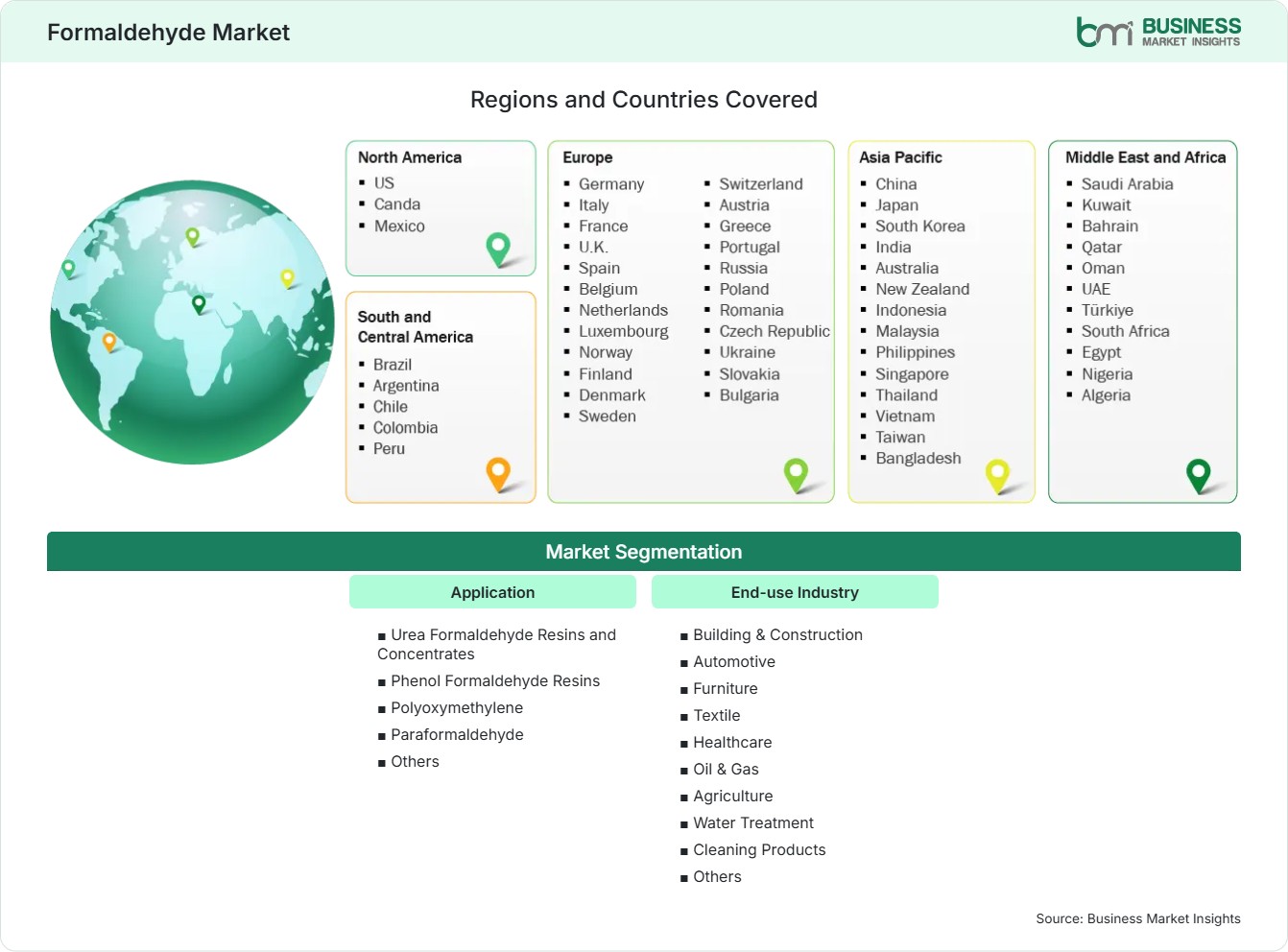1288x952 pixels.
Task: Open the End-use Industry segmentation header
Action: [x=795, y=592]
